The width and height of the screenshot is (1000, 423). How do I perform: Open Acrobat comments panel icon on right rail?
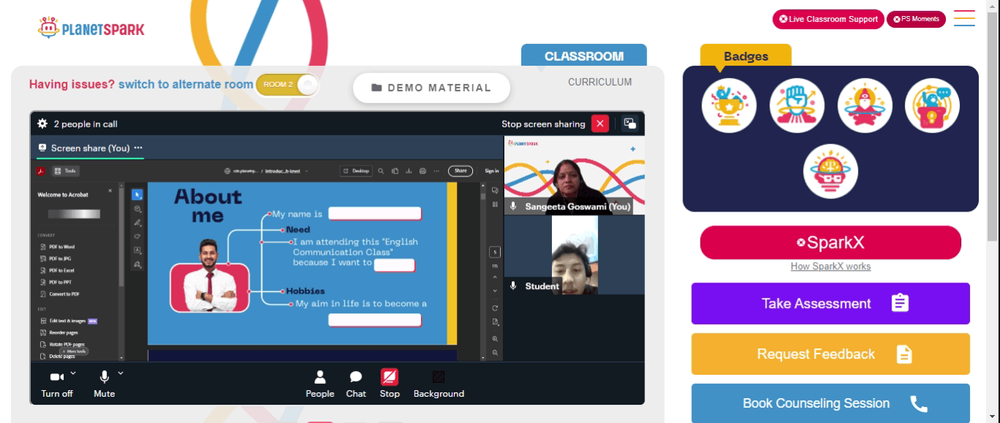coord(495,190)
